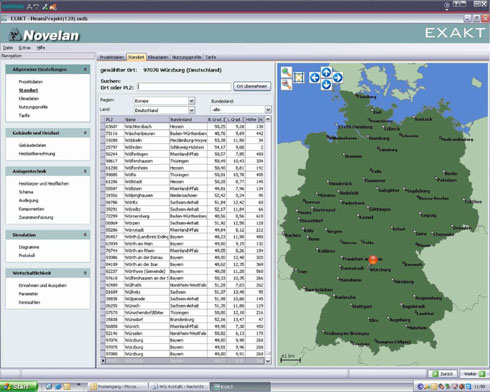Open Gebäudedaten in the navigation panel
Image resolution: width=490 pixels, height=392 pixels.
pos(32,145)
